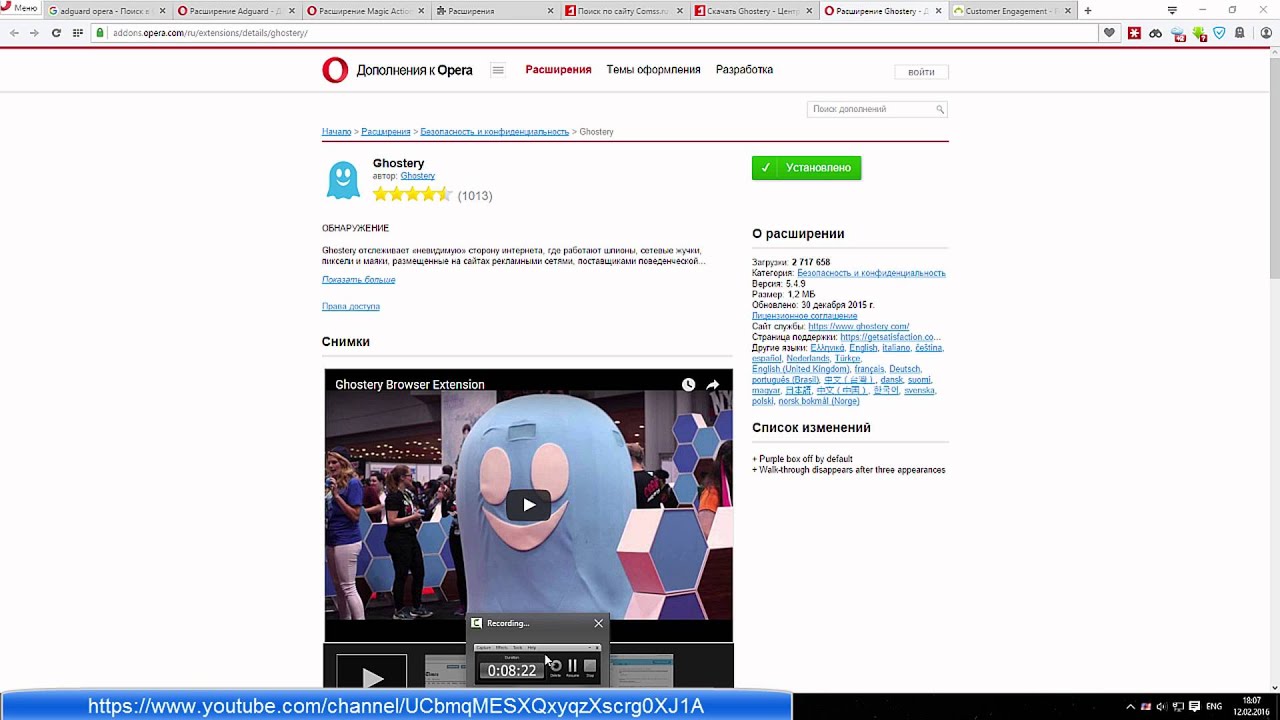Bookmark page with the heart icon
This screenshot has height=720, width=1280.
tap(1109, 33)
